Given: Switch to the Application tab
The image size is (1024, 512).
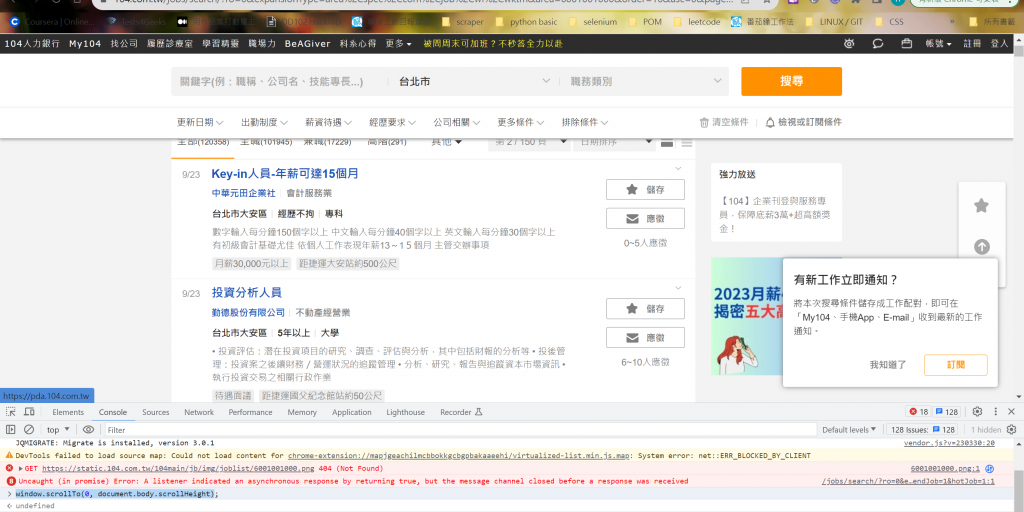Looking at the screenshot, I should click(x=351, y=412).
